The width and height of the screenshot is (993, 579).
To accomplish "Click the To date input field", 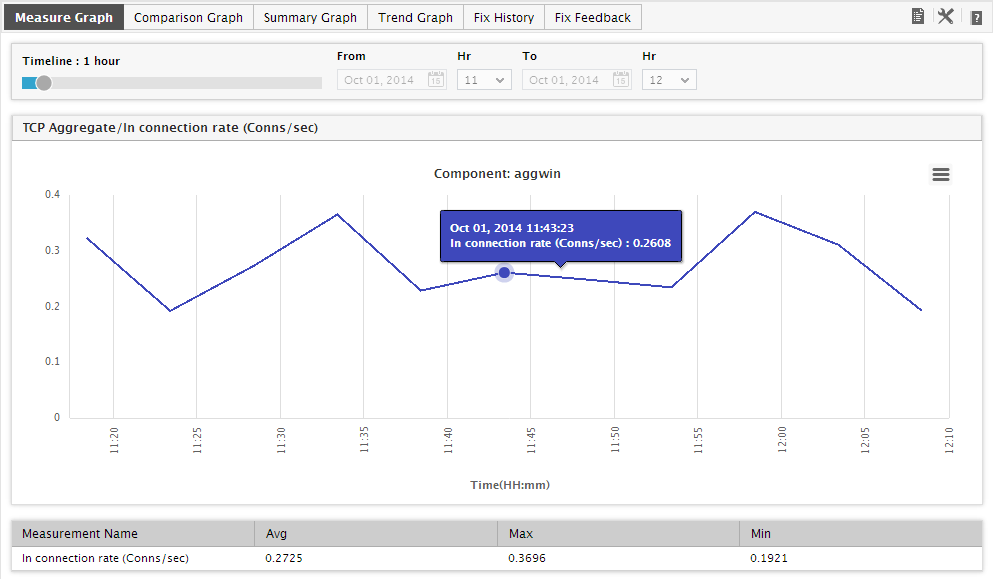I will pyautogui.click(x=576, y=80).
